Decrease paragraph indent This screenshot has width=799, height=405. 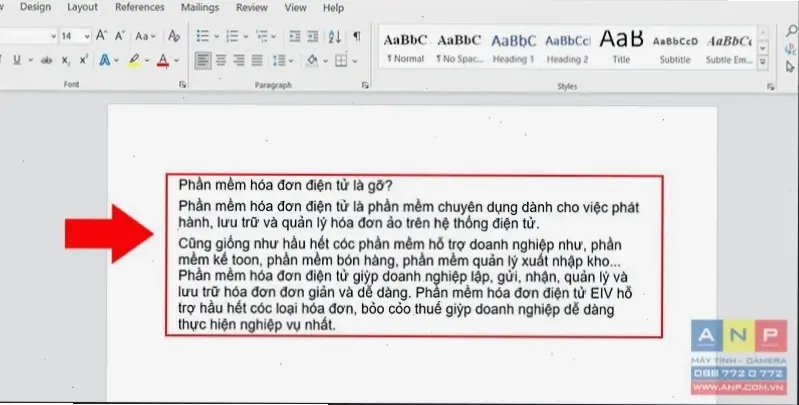click(x=295, y=36)
